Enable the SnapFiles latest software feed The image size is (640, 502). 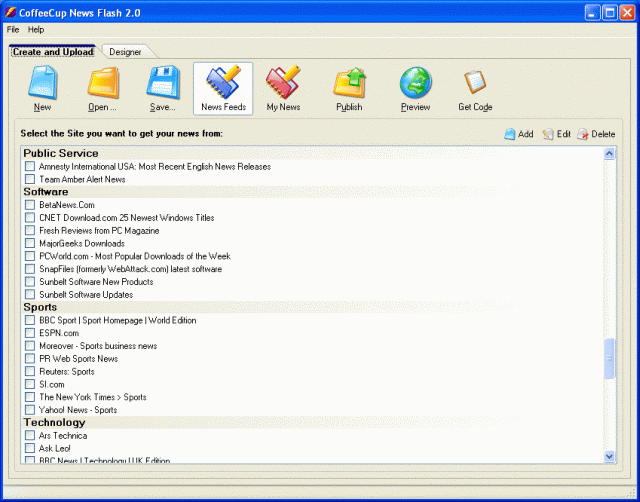click(30, 269)
